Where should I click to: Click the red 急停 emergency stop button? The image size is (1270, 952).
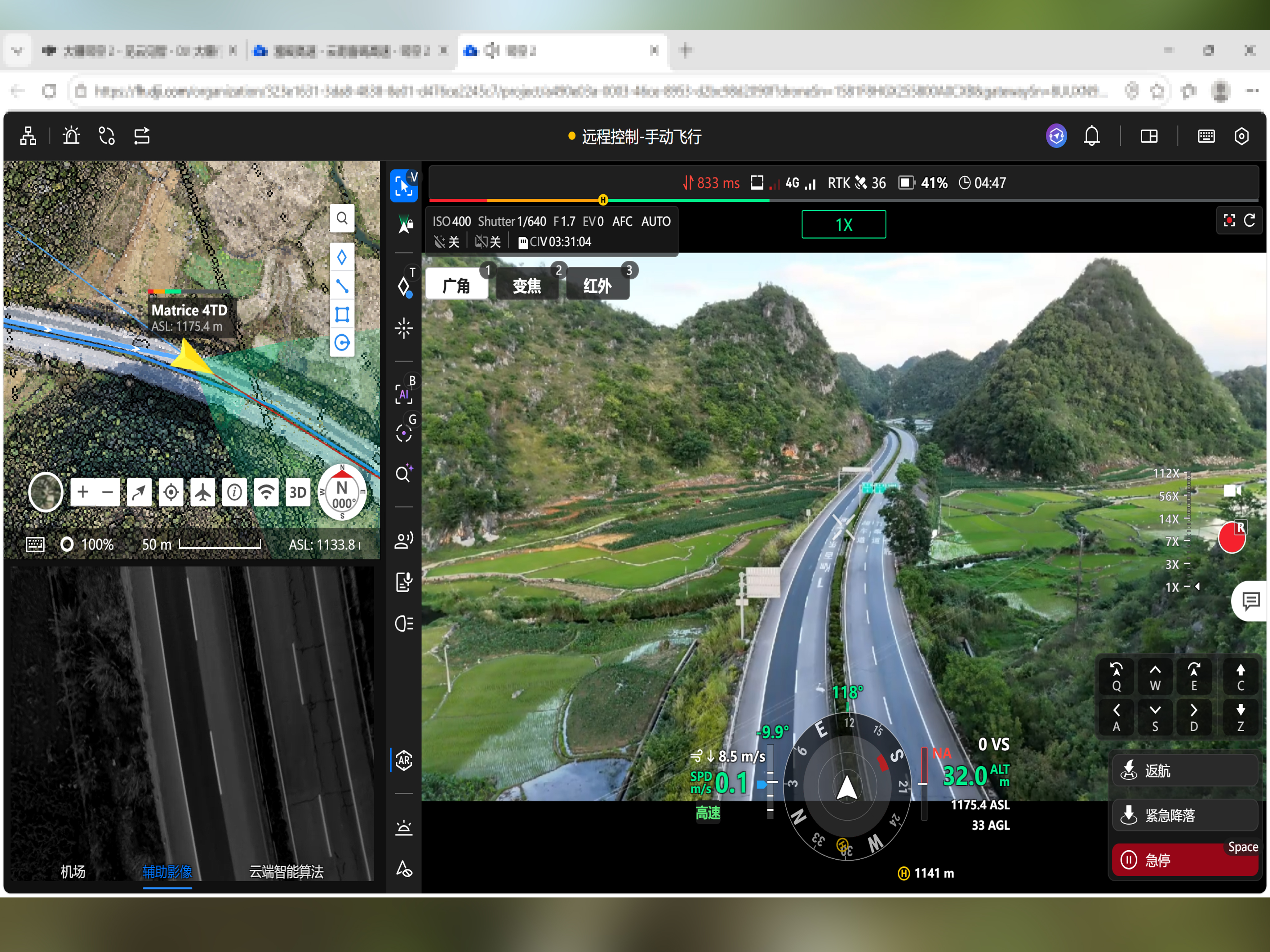click(1185, 860)
